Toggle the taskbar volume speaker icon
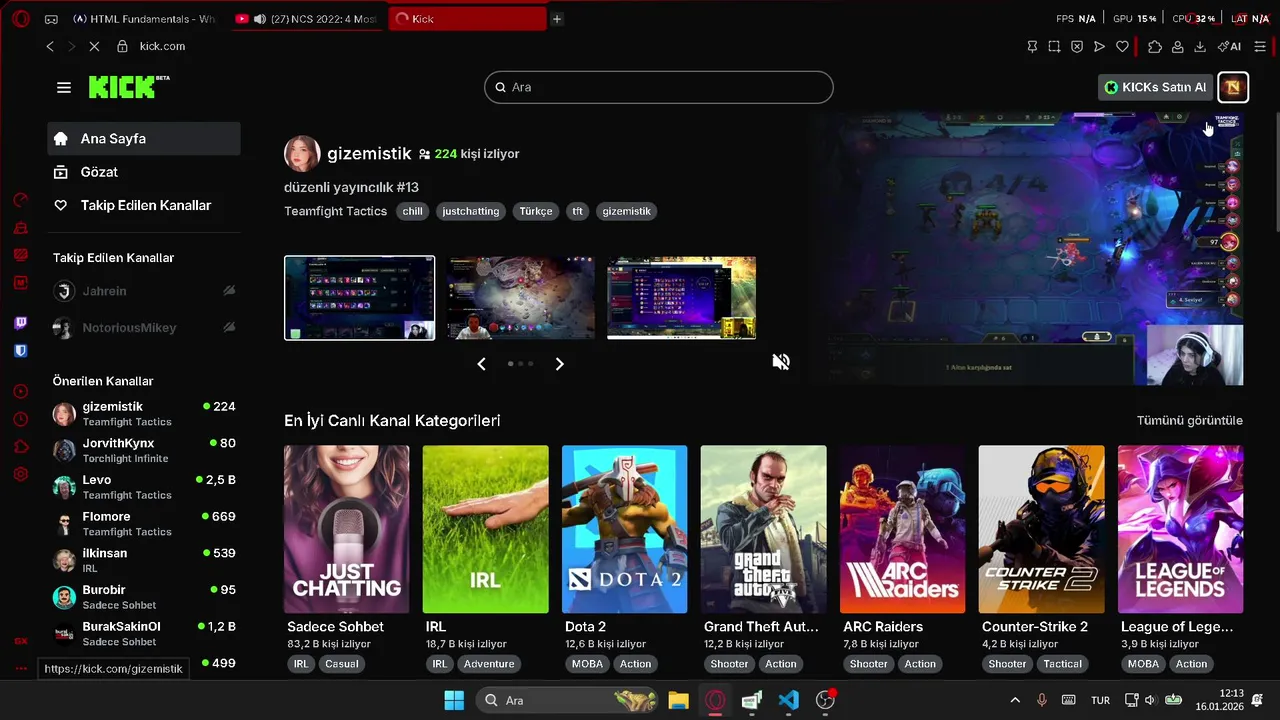This screenshot has width=1280, height=720. pos(1150,700)
